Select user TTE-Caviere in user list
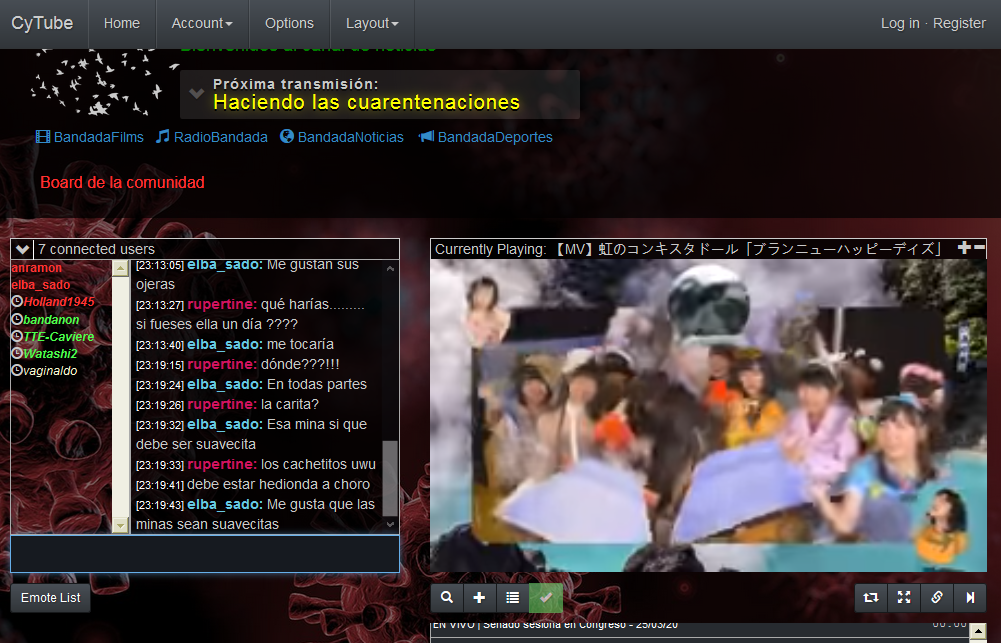This screenshot has height=643, width=1001. [59, 337]
